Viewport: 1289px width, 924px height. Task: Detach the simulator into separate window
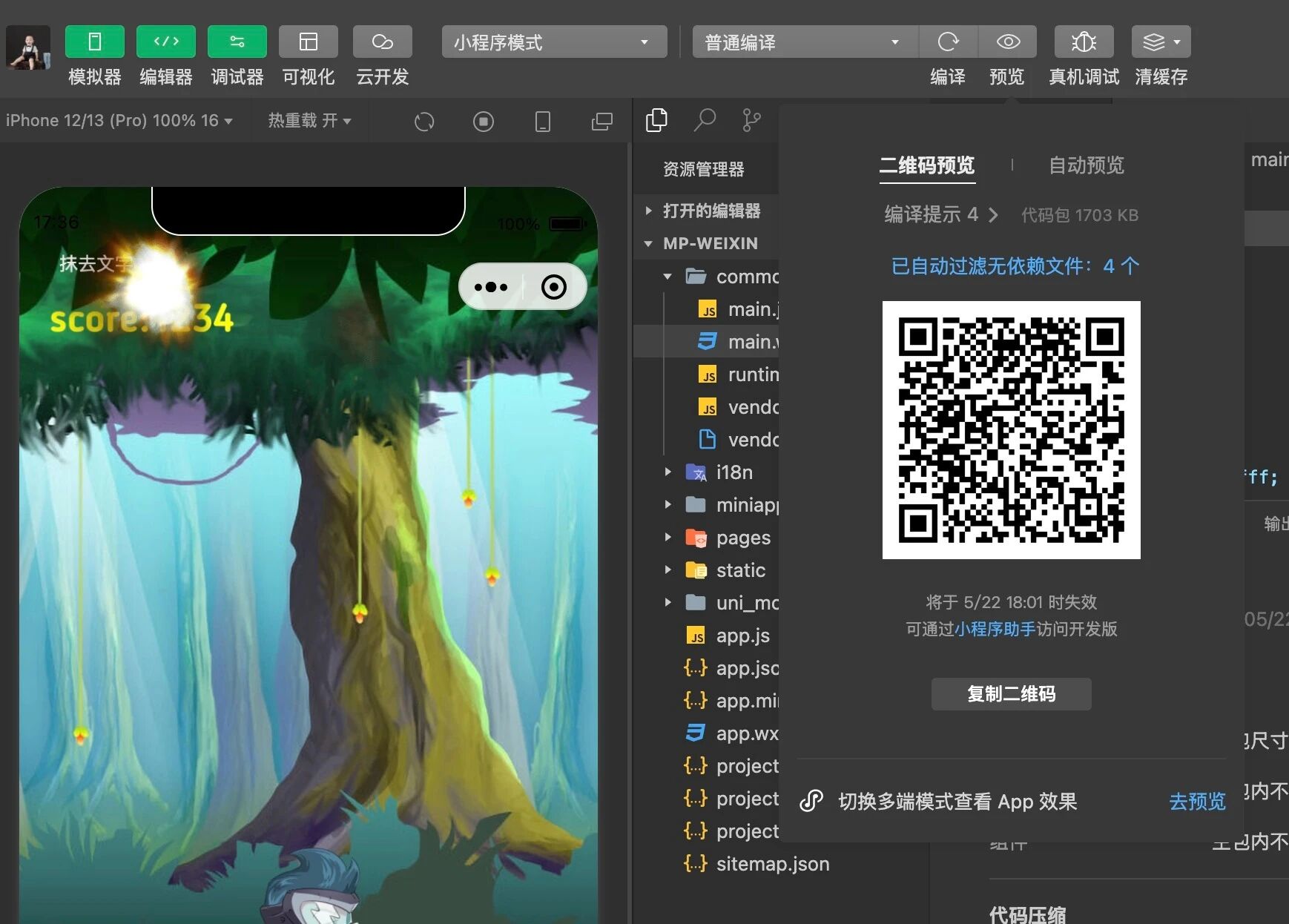tap(602, 121)
